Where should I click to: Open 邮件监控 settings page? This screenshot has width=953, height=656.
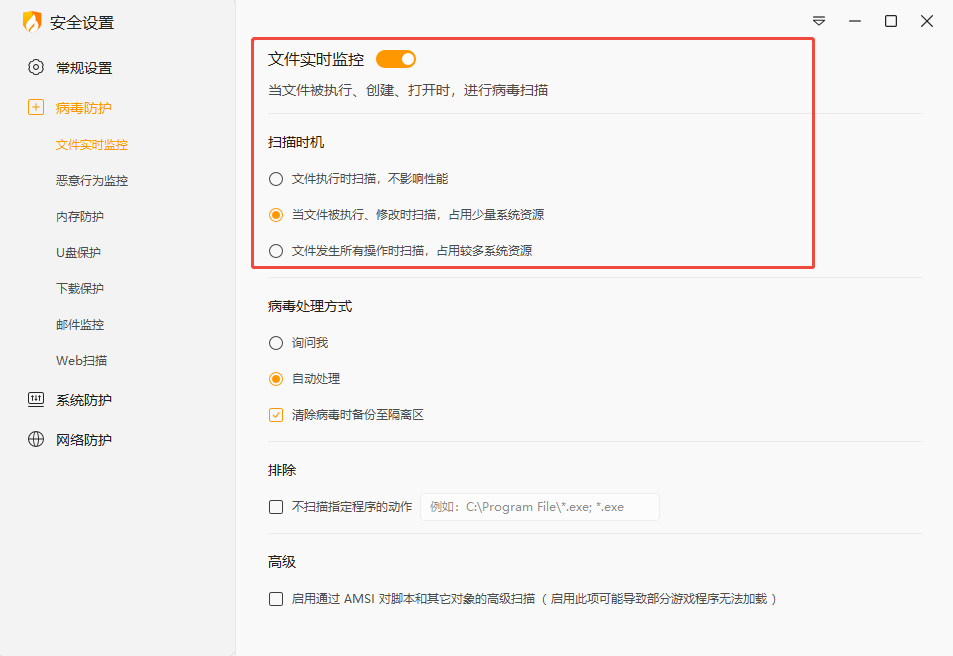pyautogui.click(x=84, y=324)
